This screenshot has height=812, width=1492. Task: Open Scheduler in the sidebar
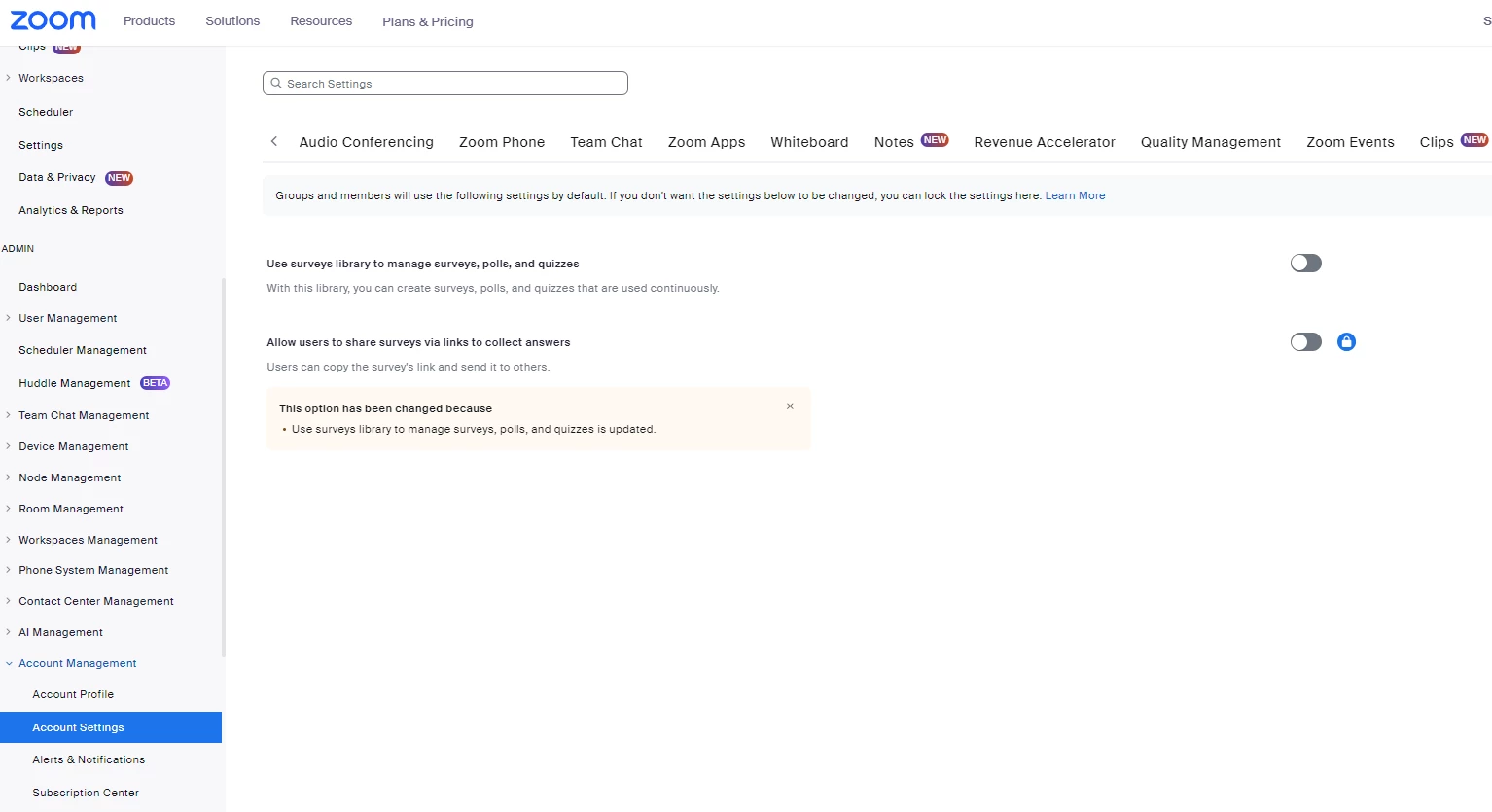point(46,112)
